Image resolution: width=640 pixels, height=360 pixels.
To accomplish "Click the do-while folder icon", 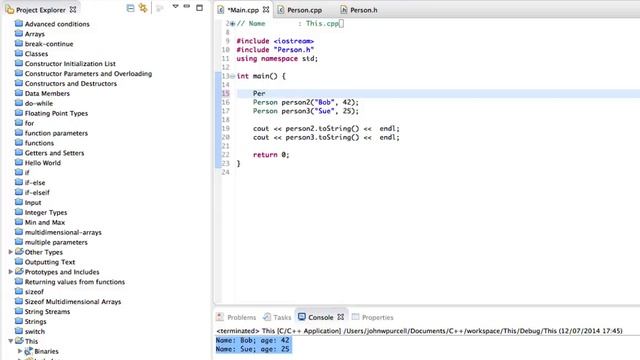I will click(19, 103).
